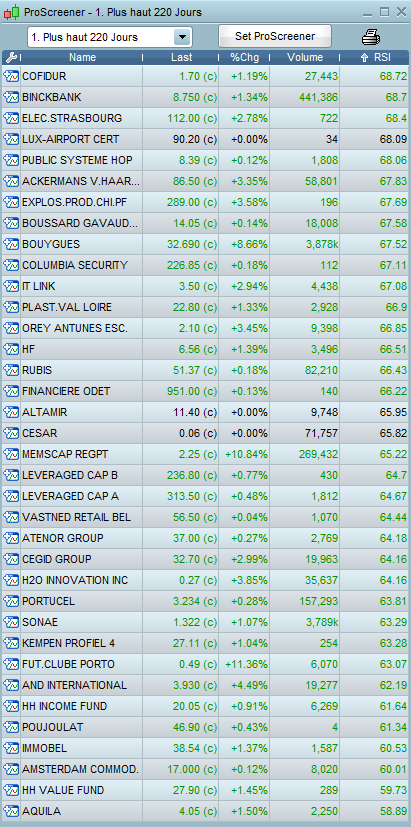Open chart icon for MEMSCAP REGPT row
411x827 pixels.
tap(11, 454)
